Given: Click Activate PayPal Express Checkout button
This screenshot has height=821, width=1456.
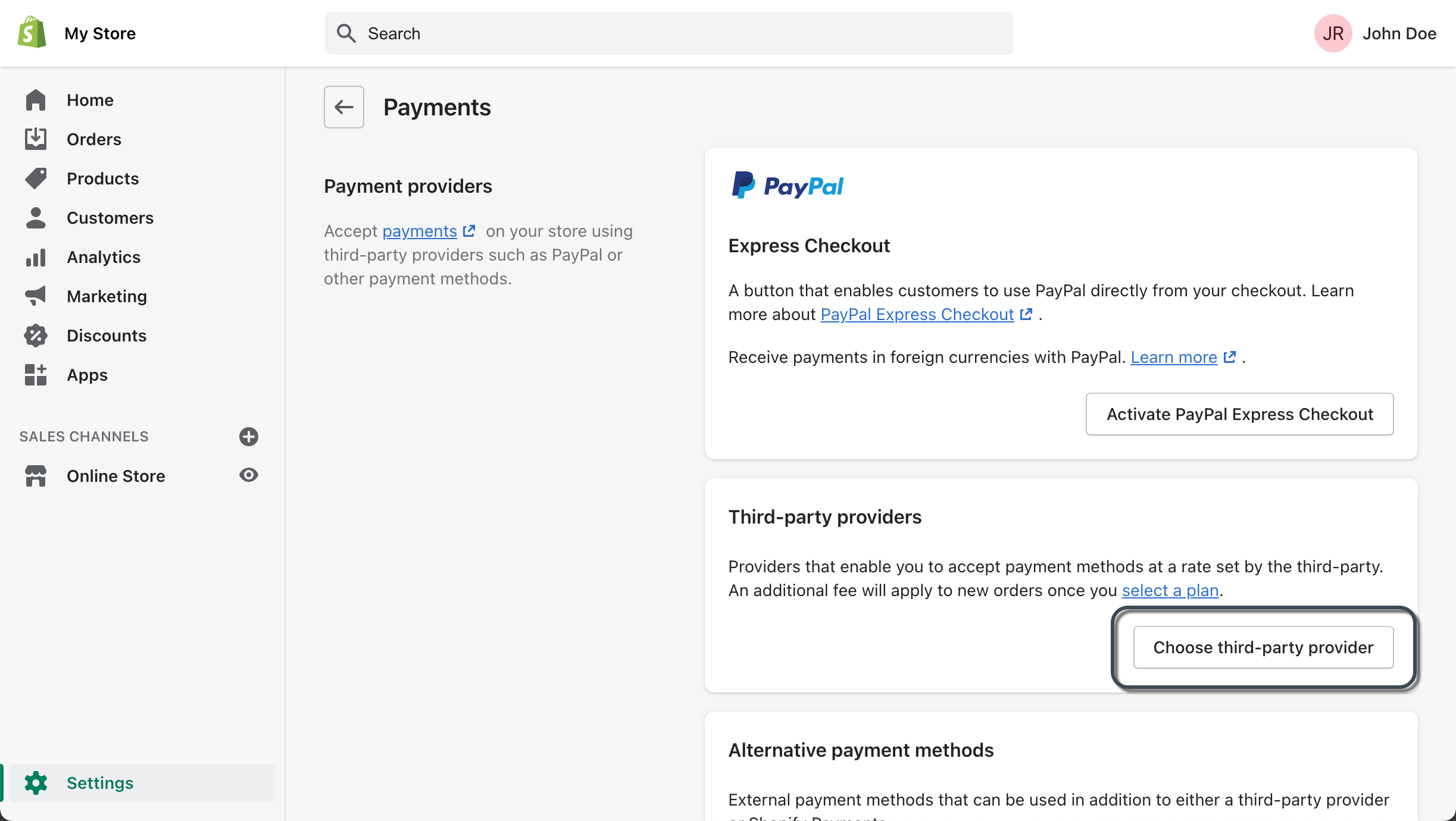Looking at the screenshot, I should click(x=1239, y=413).
